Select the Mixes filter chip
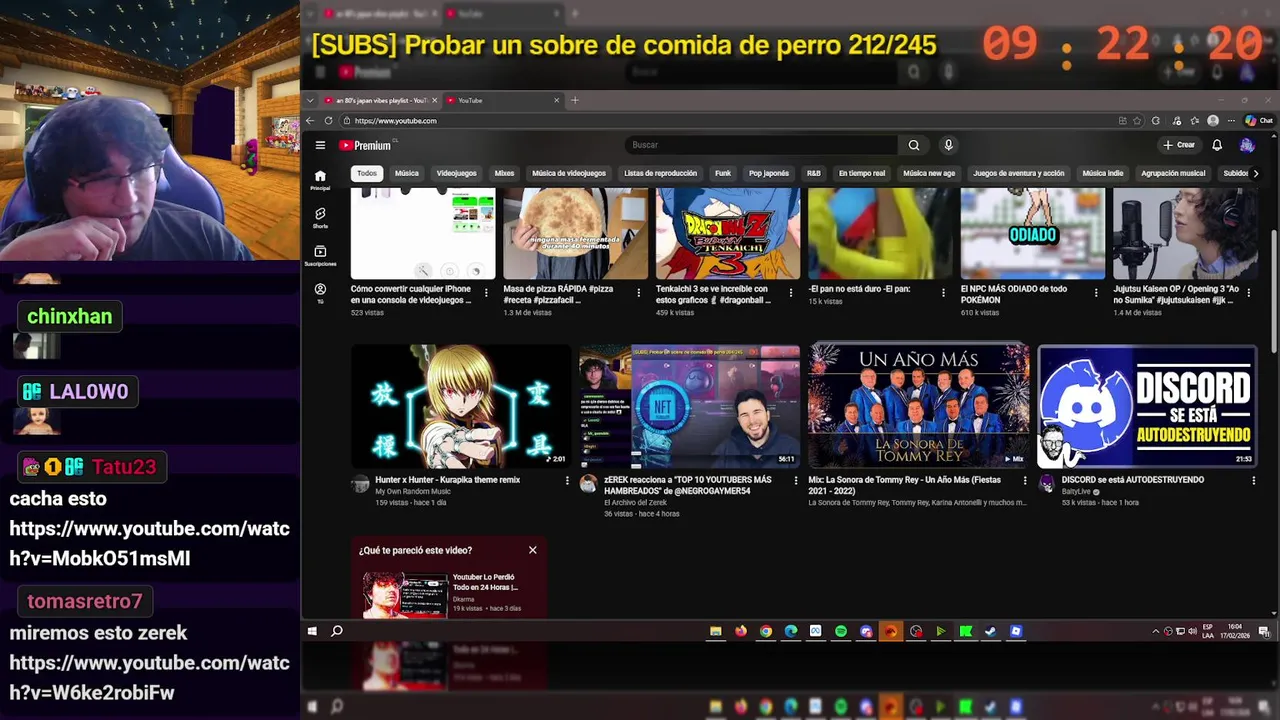The width and height of the screenshot is (1280, 720). [504, 173]
